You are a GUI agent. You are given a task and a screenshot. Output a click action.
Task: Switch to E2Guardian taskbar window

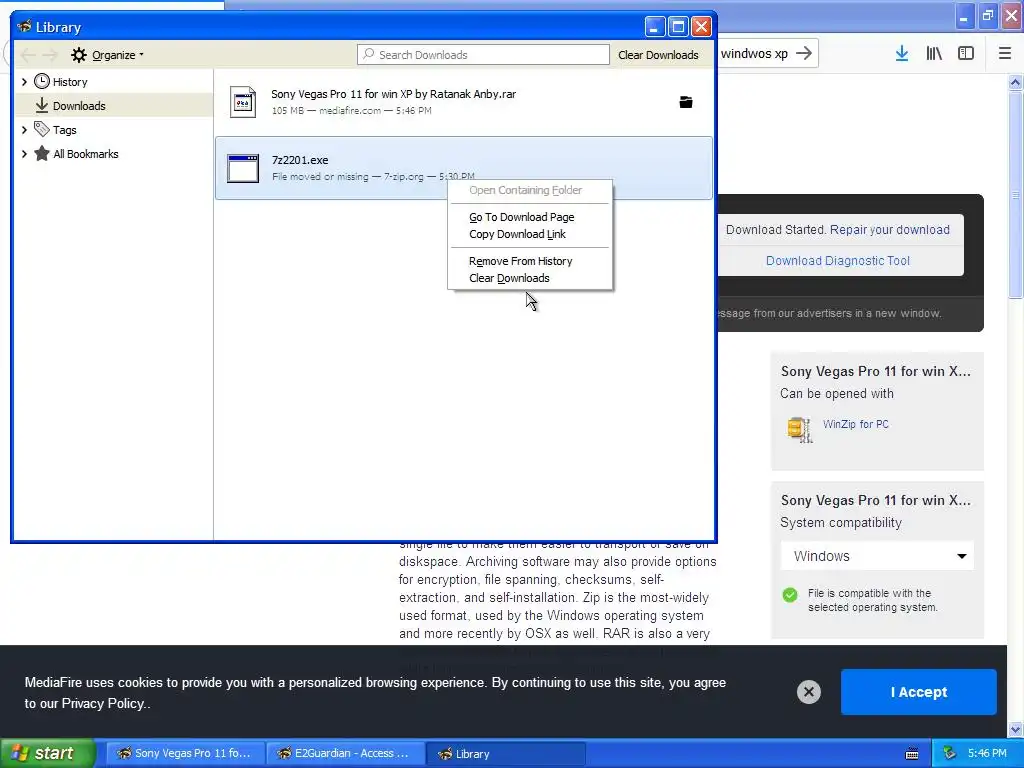coord(345,754)
